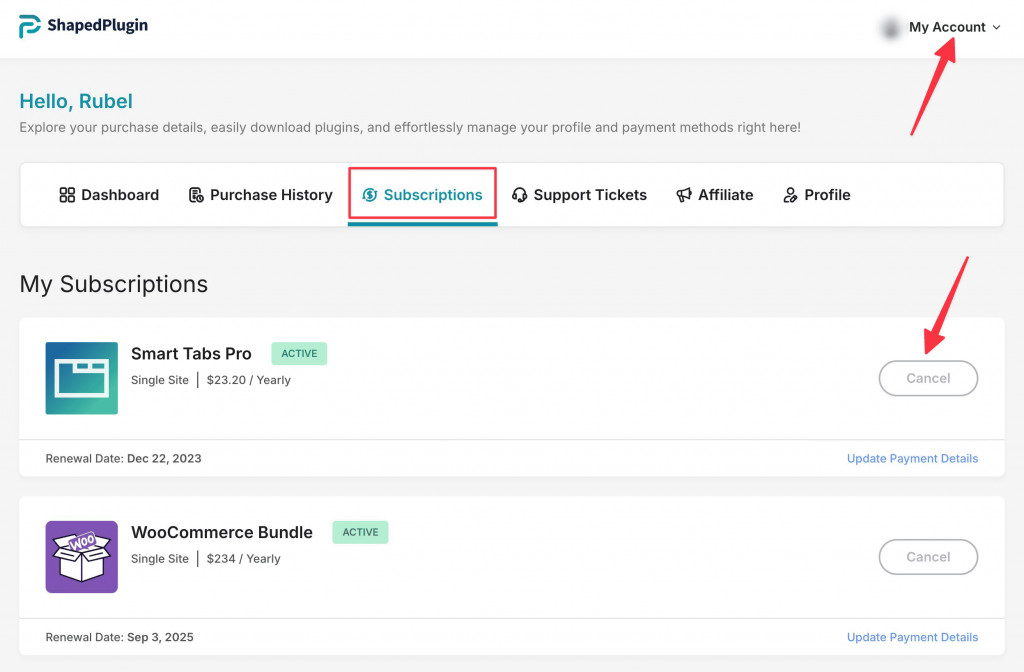This screenshot has width=1024, height=672.
Task: Click the "My Subscriptions" heading
Action: pyautogui.click(x=114, y=284)
